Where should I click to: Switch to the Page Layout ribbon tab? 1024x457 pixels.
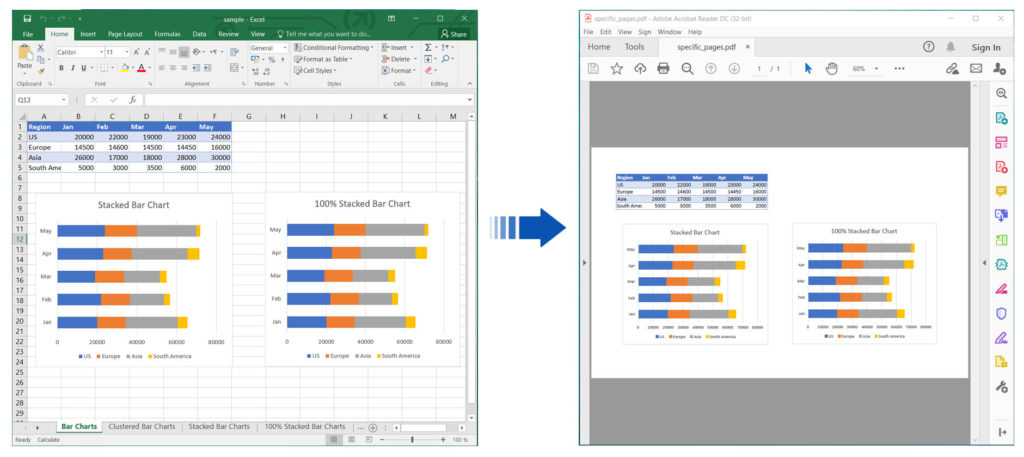[125, 33]
